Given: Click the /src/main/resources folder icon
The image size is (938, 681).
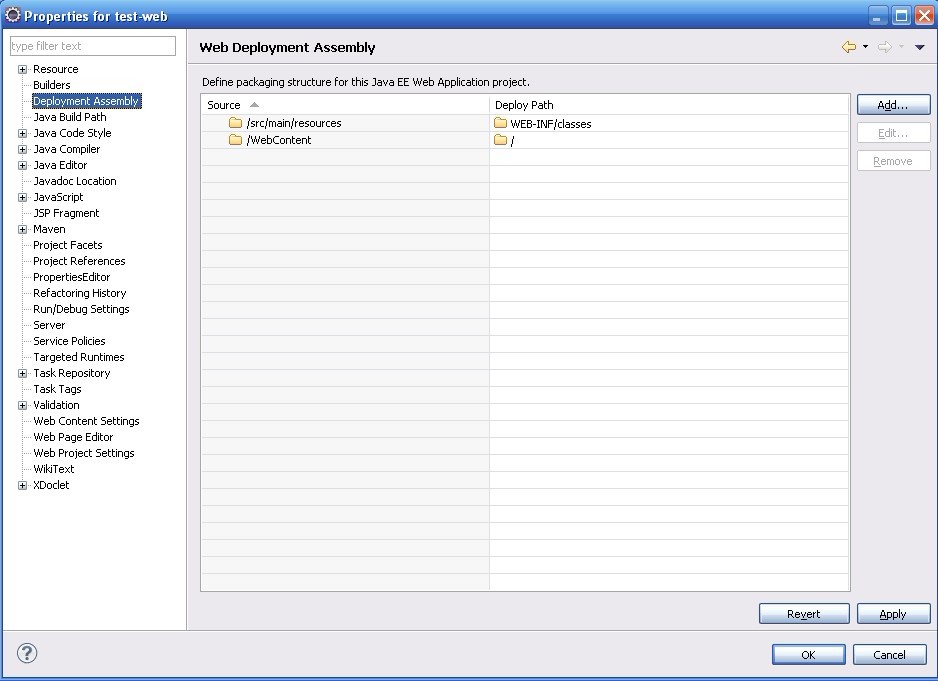Looking at the screenshot, I should pyautogui.click(x=236, y=123).
